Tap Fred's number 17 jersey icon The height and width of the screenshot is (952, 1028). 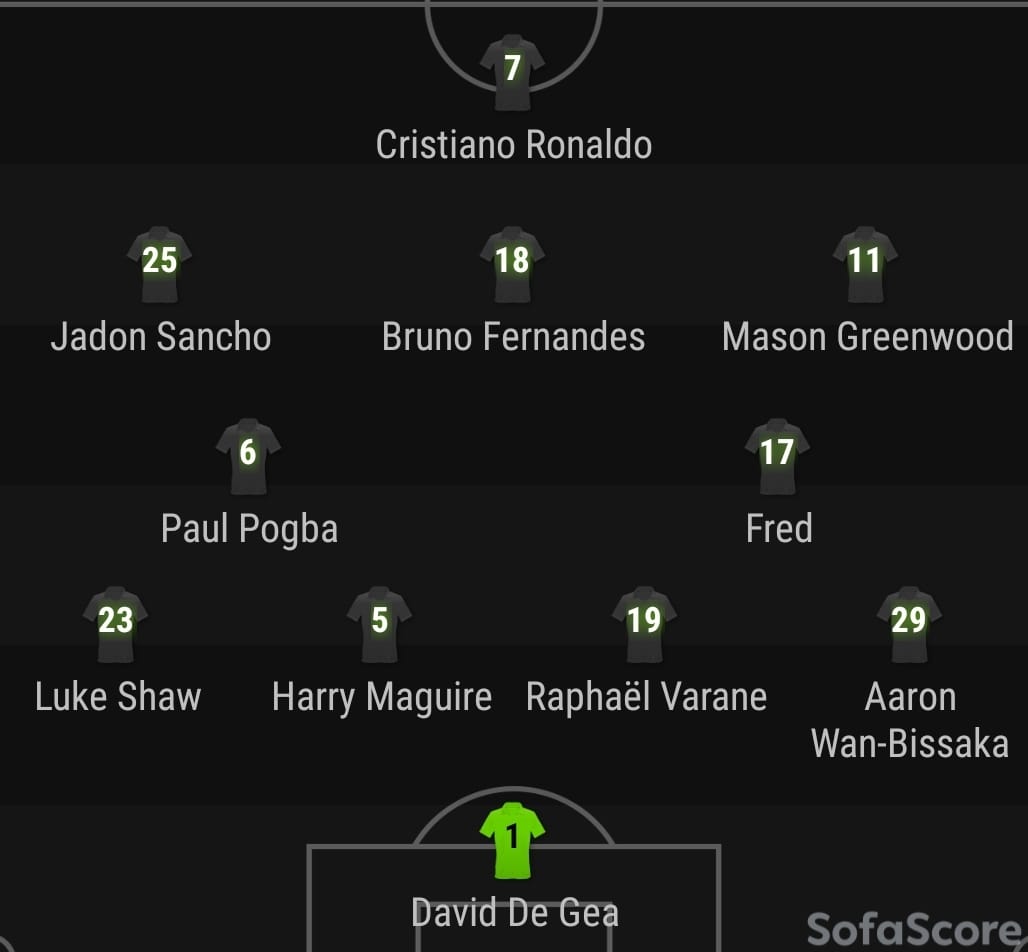point(778,457)
